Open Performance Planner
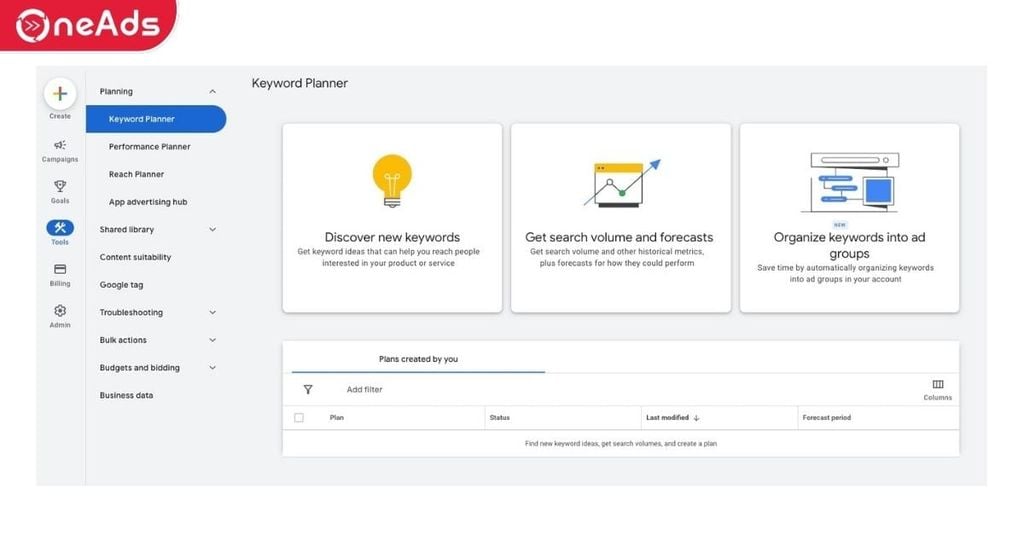This screenshot has width=1024, height=536. (x=150, y=147)
